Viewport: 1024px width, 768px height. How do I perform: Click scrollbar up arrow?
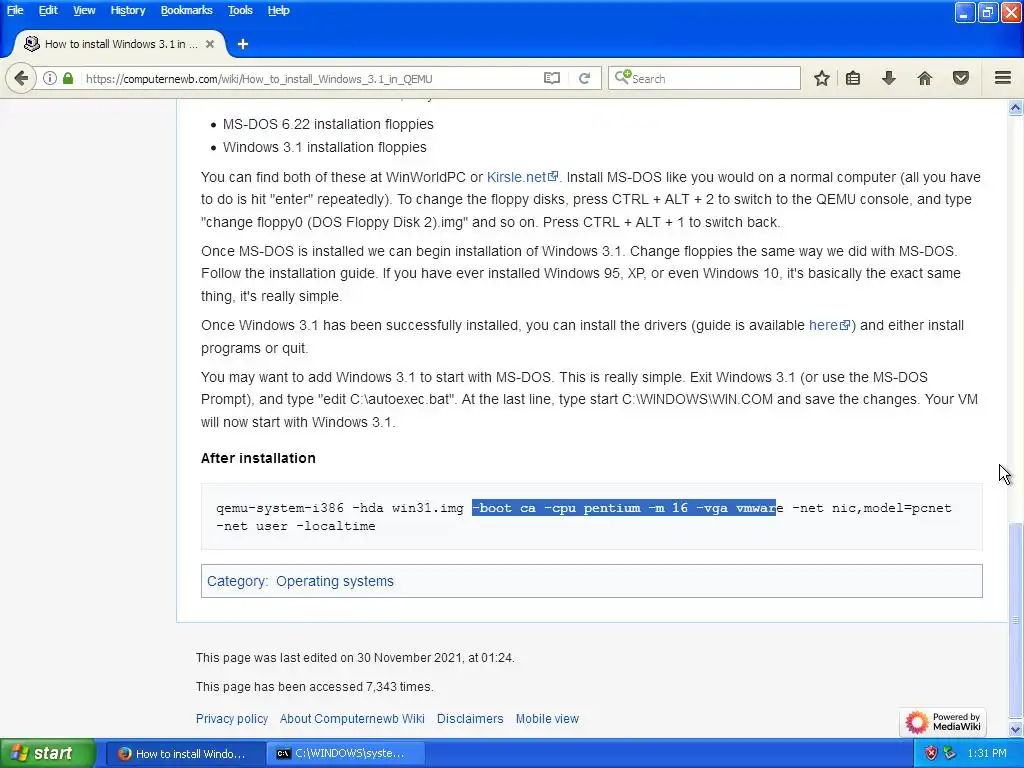pyautogui.click(x=1016, y=108)
